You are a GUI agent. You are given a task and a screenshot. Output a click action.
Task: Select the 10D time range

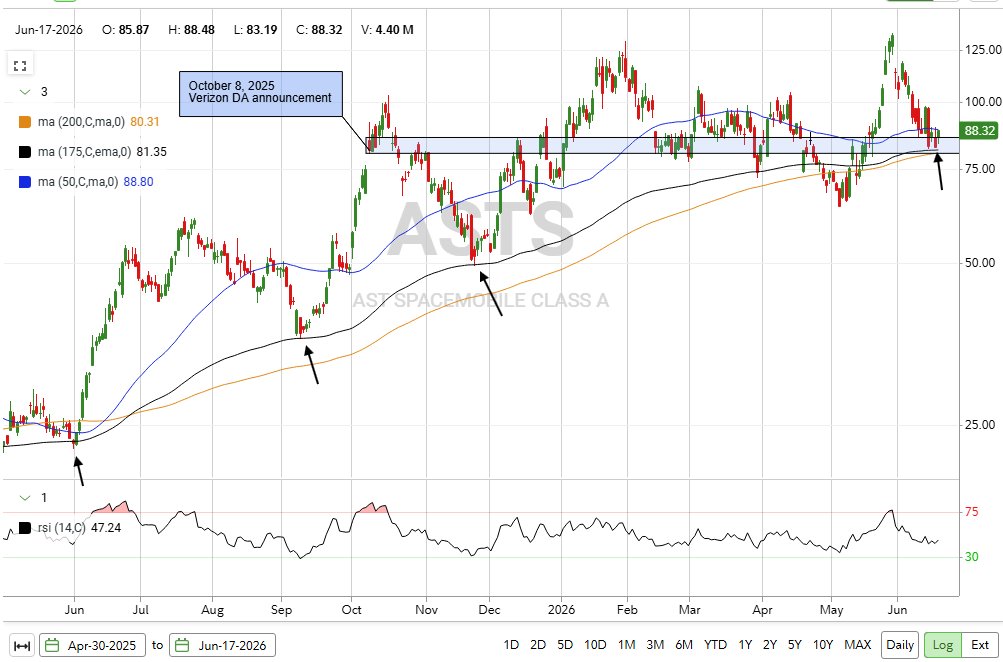[x=595, y=645]
